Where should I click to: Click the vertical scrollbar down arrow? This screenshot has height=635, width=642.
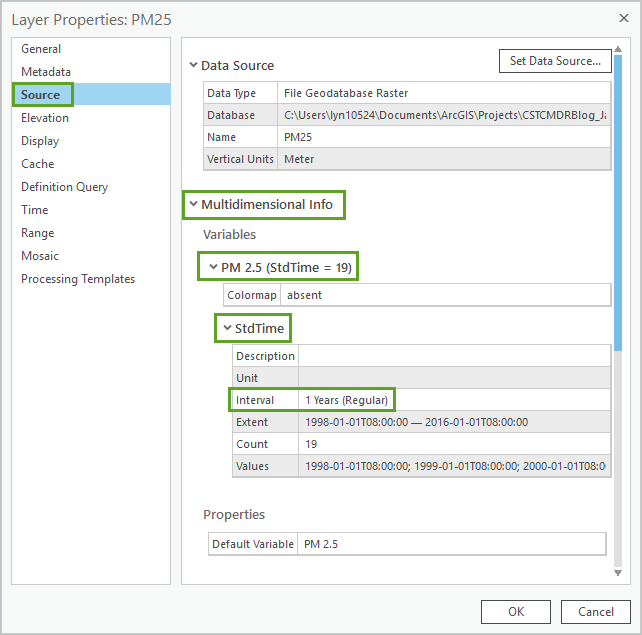point(618,573)
